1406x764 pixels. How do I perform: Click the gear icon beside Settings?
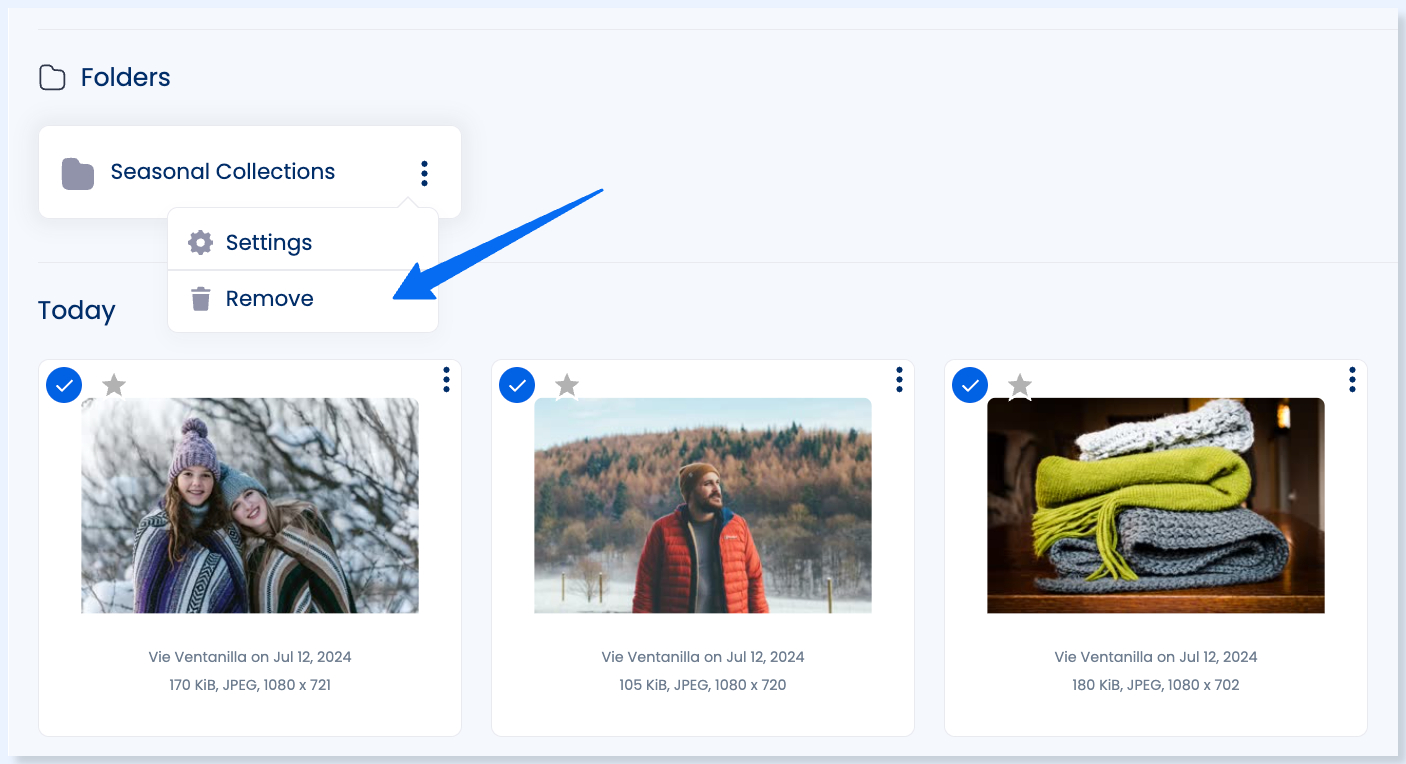201,242
